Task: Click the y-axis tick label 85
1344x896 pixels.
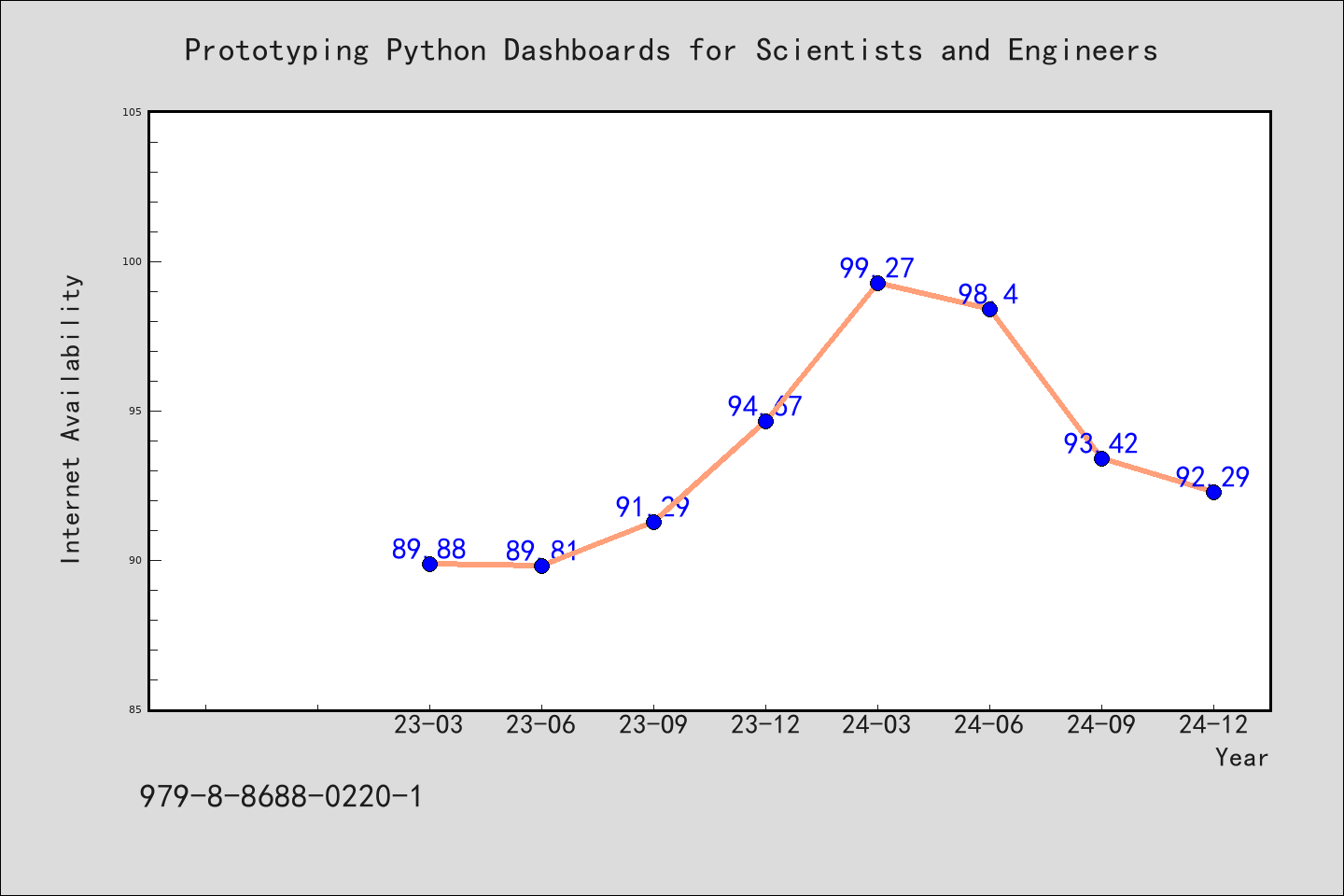Action: pyautogui.click(x=135, y=709)
